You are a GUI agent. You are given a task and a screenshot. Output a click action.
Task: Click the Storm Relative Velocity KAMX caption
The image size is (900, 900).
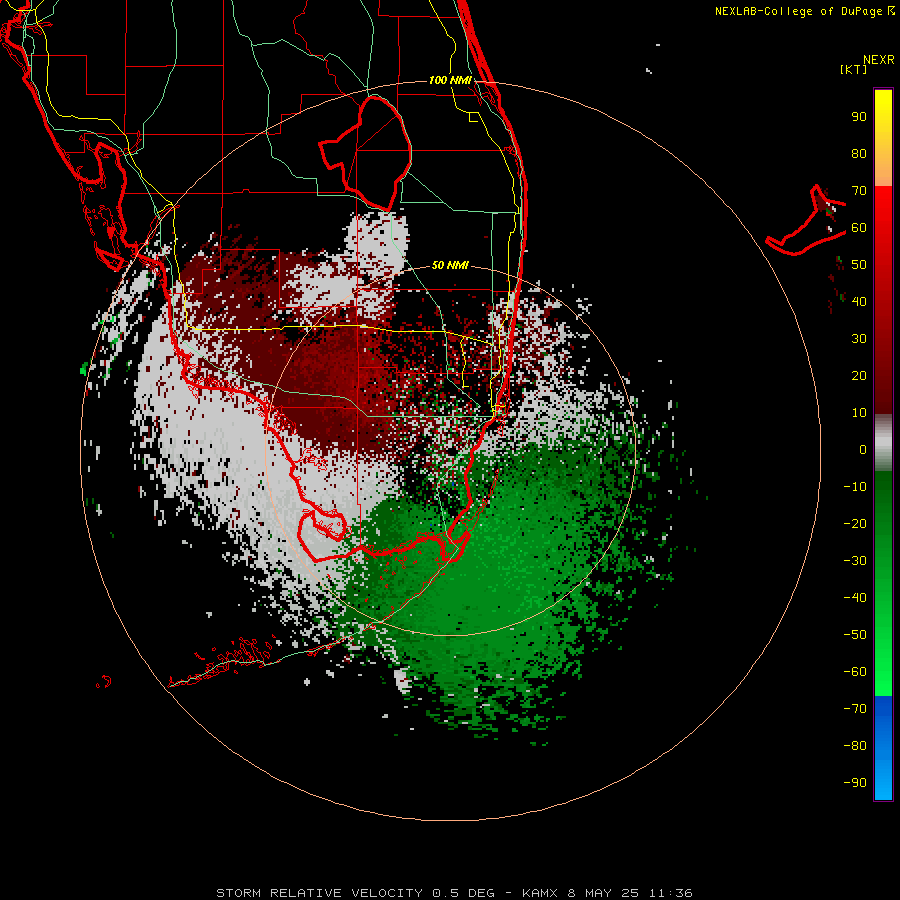(x=454, y=893)
